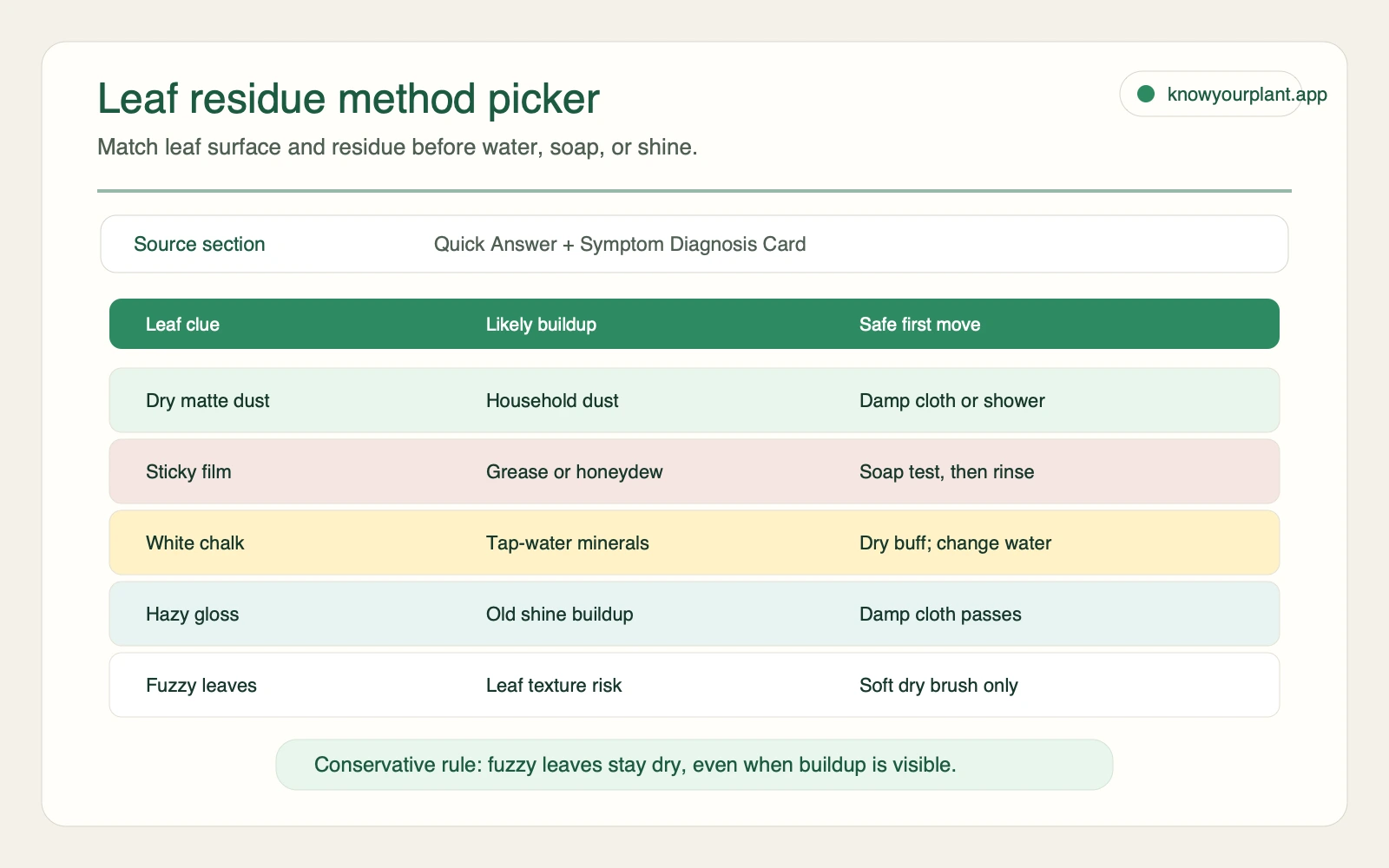Click the Tap-water minerals cell

(x=567, y=543)
